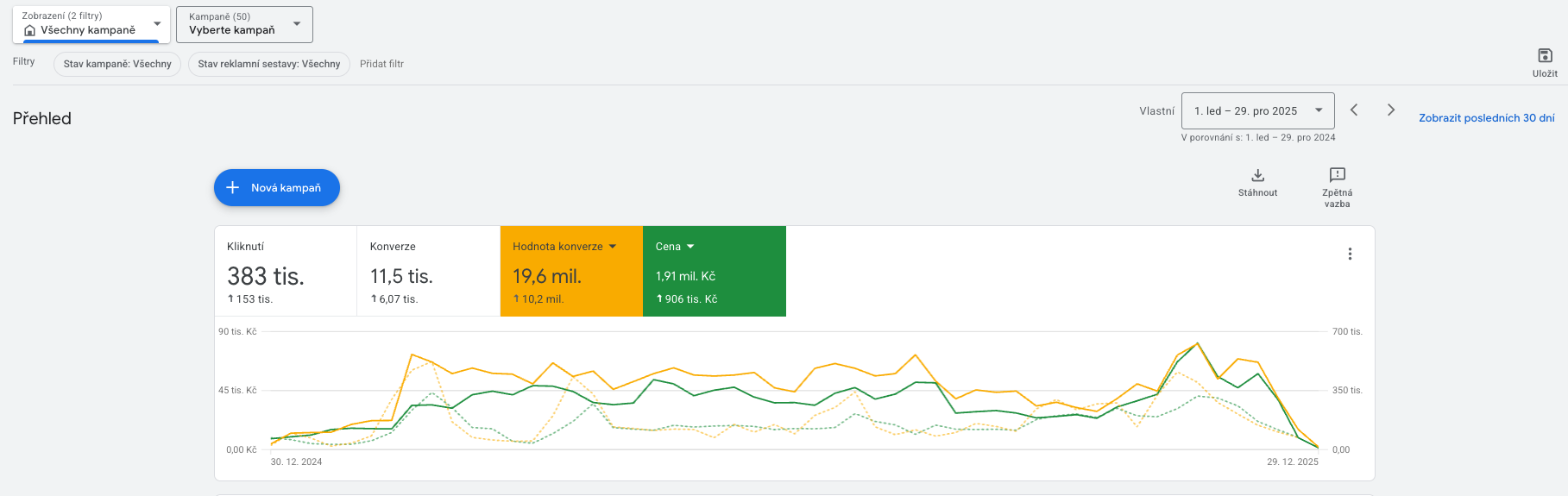
Task: Open the three-dot chart options menu
Action: (x=1350, y=254)
